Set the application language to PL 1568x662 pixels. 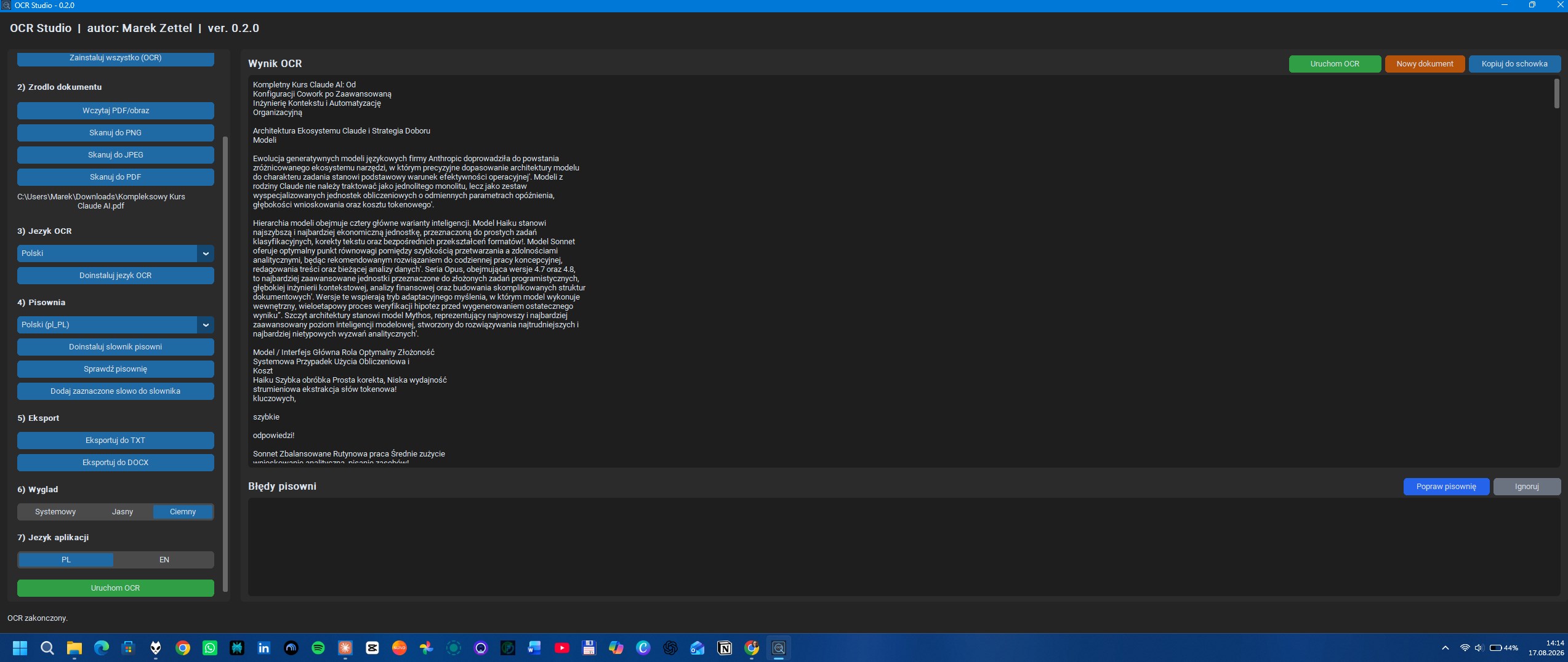(x=66, y=560)
